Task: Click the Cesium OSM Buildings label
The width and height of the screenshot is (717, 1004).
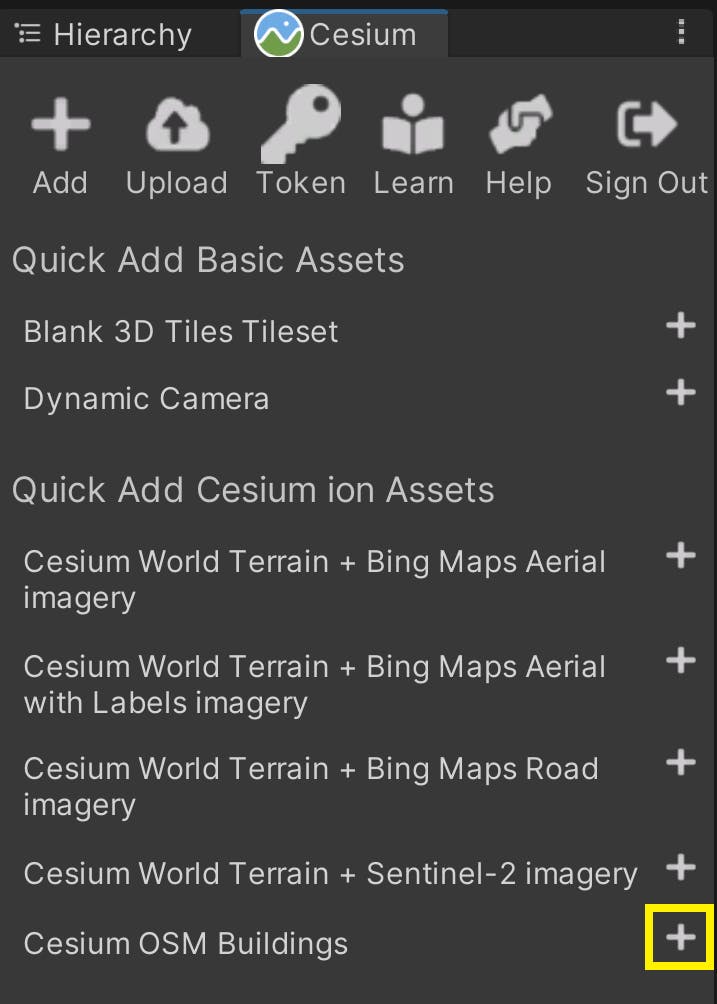Action: pos(185,943)
